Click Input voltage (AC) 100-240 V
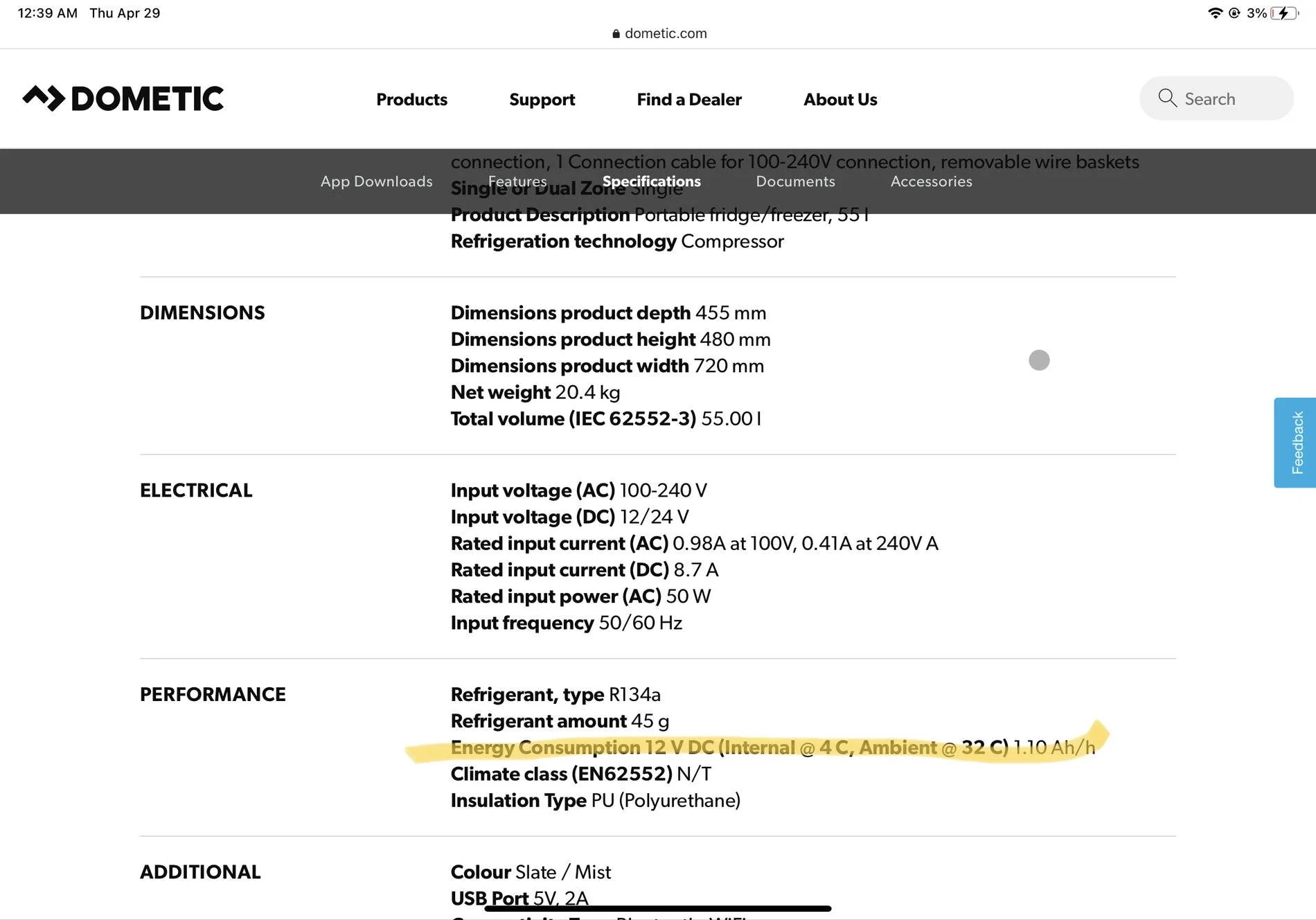Image resolution: width=1316 pixels, height=920 pixels. click(x=579, y=490)
